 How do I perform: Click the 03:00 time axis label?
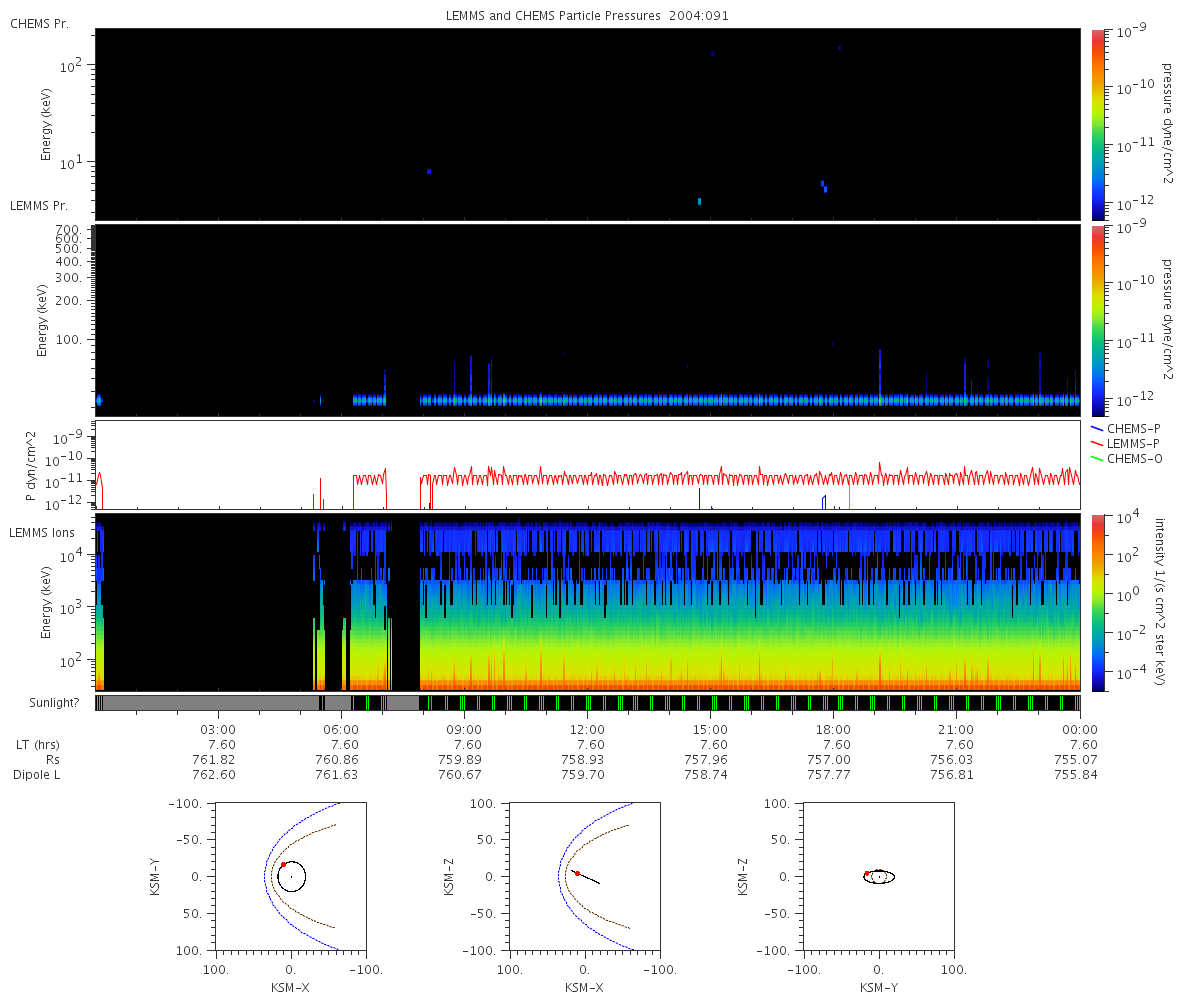(x=218, y=730)
